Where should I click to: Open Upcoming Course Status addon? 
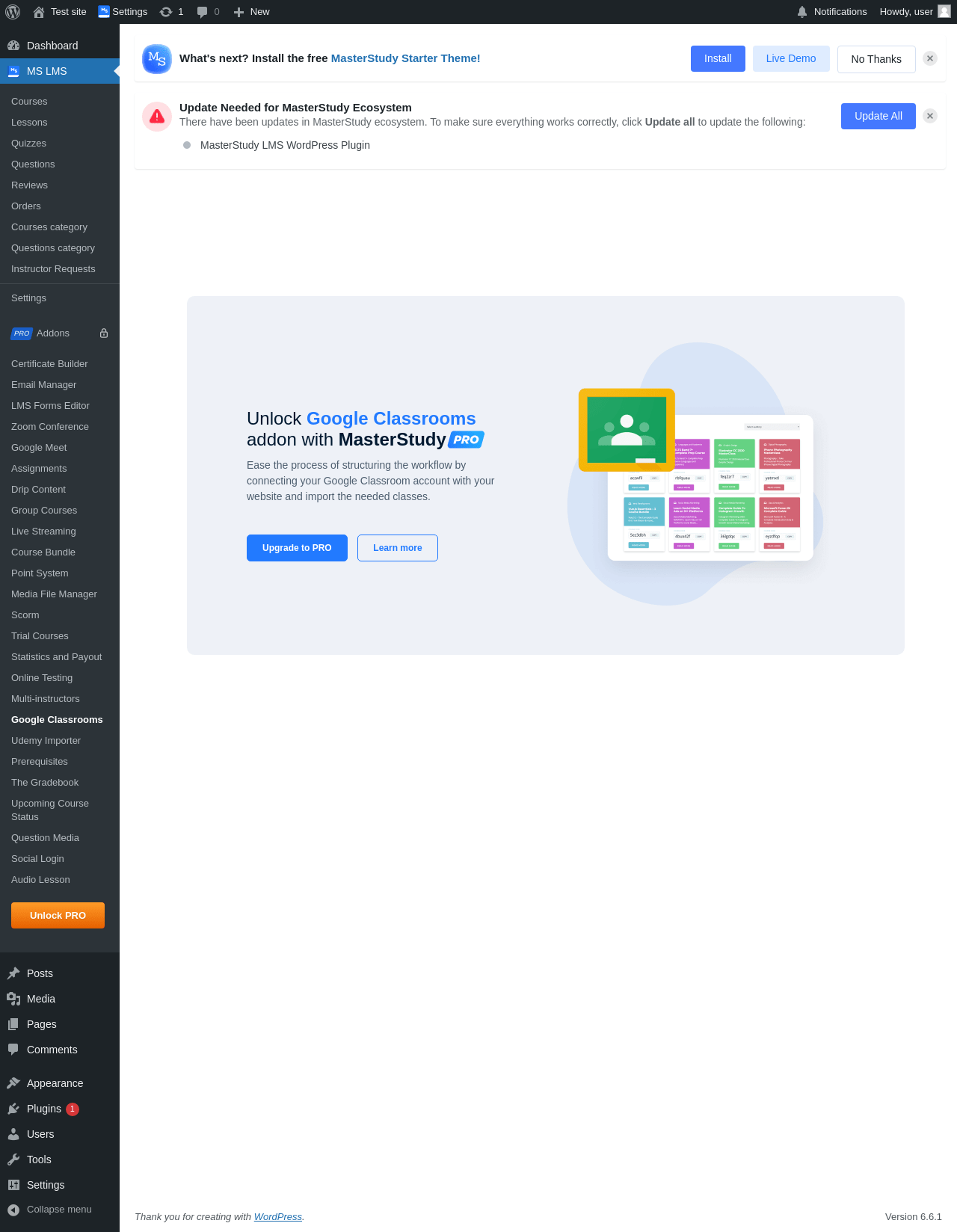point(50,810)
